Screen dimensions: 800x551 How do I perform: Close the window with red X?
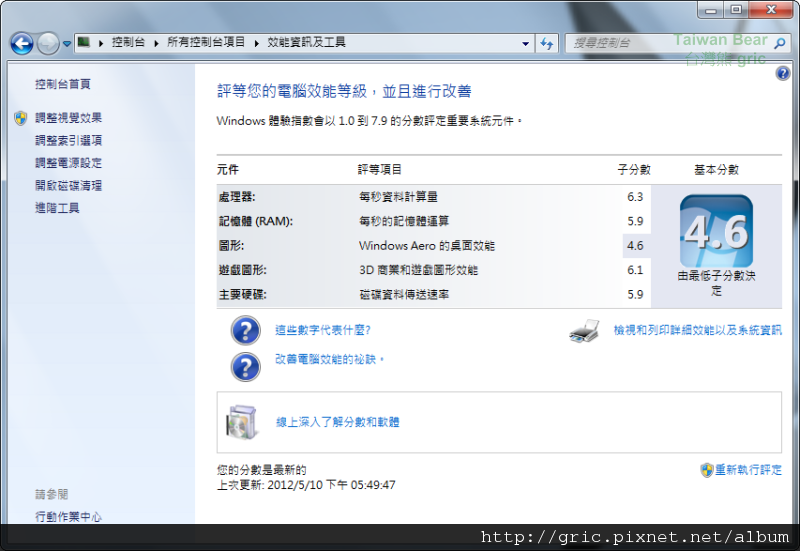[771, 10]
